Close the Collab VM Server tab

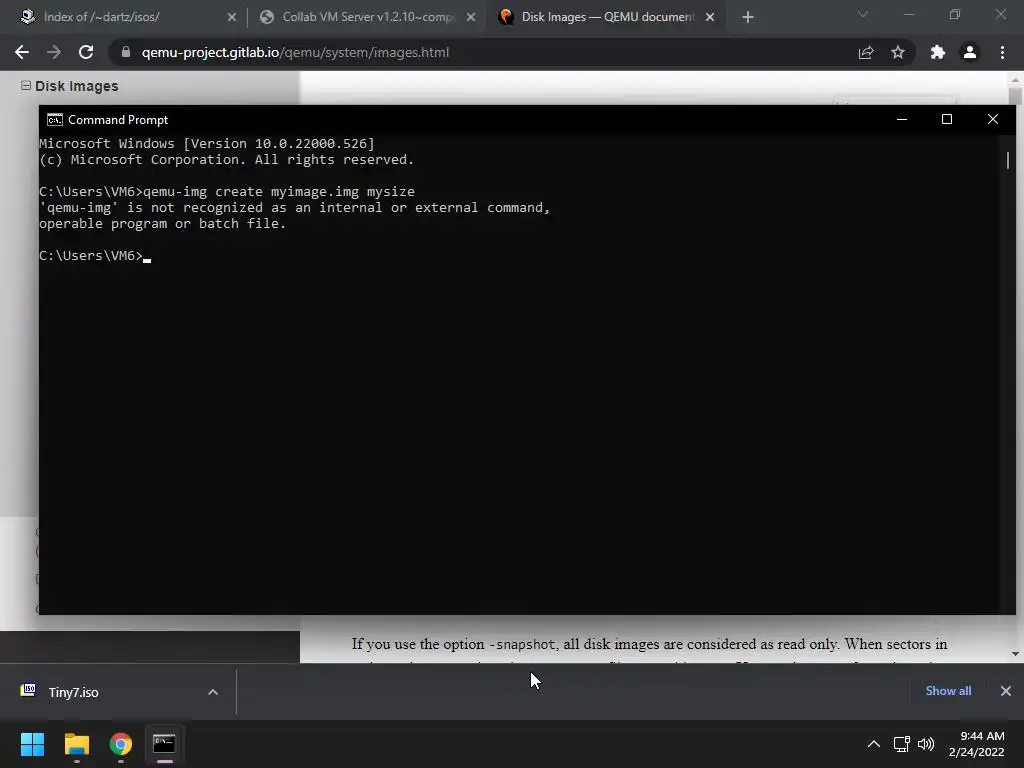(471, 17)
